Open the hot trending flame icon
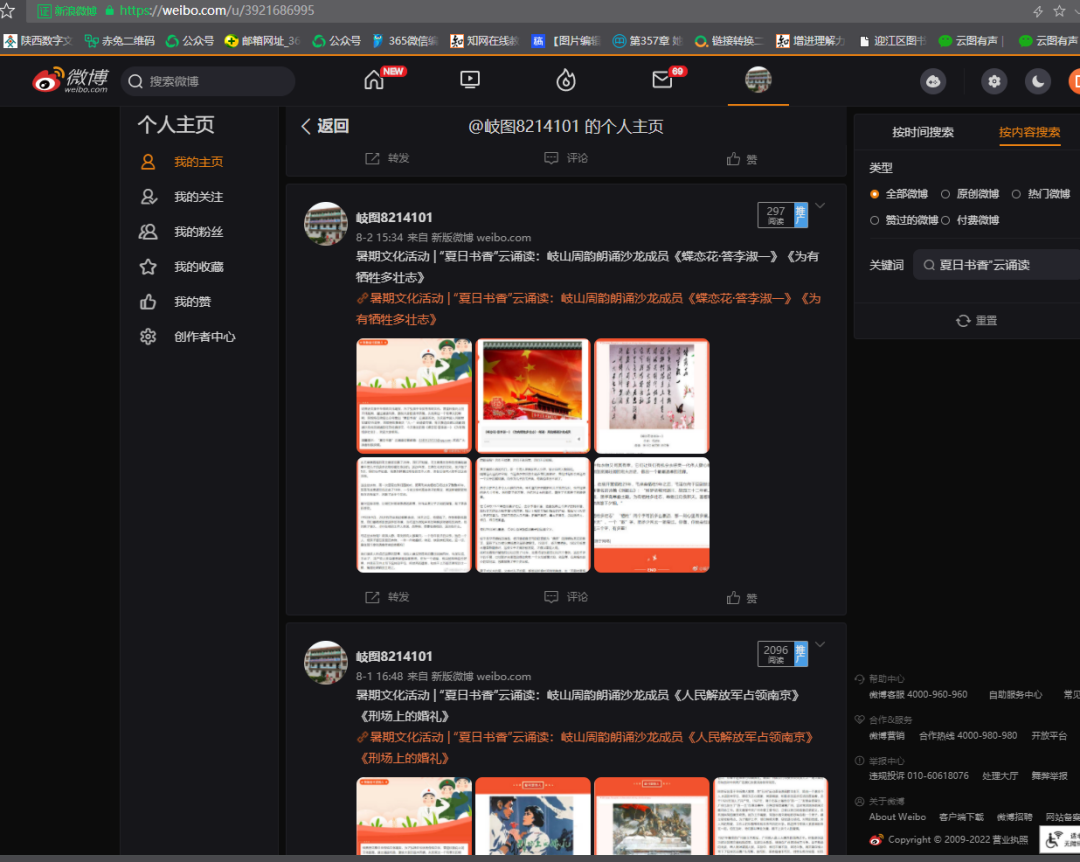Viewport: 1080px width, 862px height. point(565,81)
